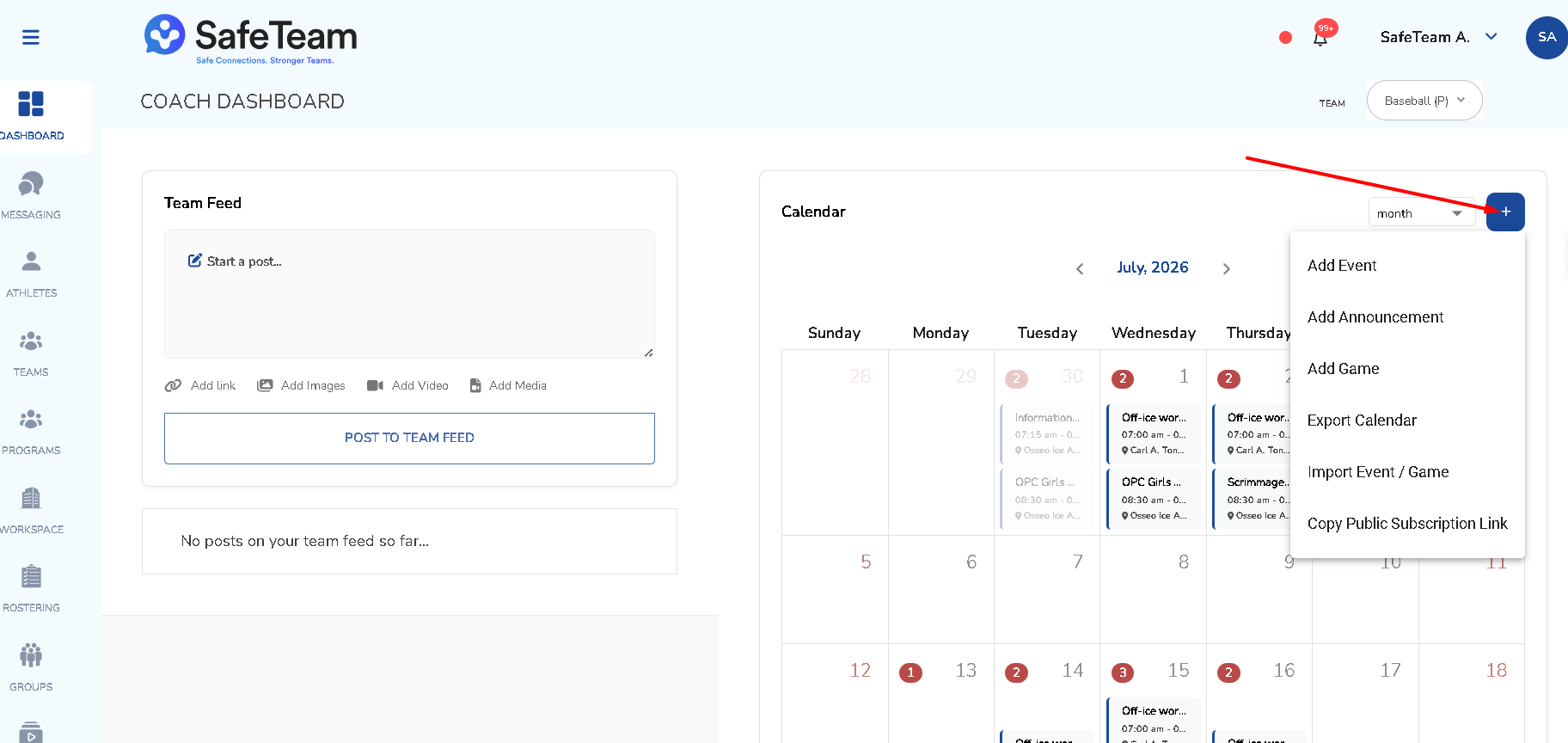Open July 15 Off-ice workout event

pyautogui.click(x=1153, y=721)
